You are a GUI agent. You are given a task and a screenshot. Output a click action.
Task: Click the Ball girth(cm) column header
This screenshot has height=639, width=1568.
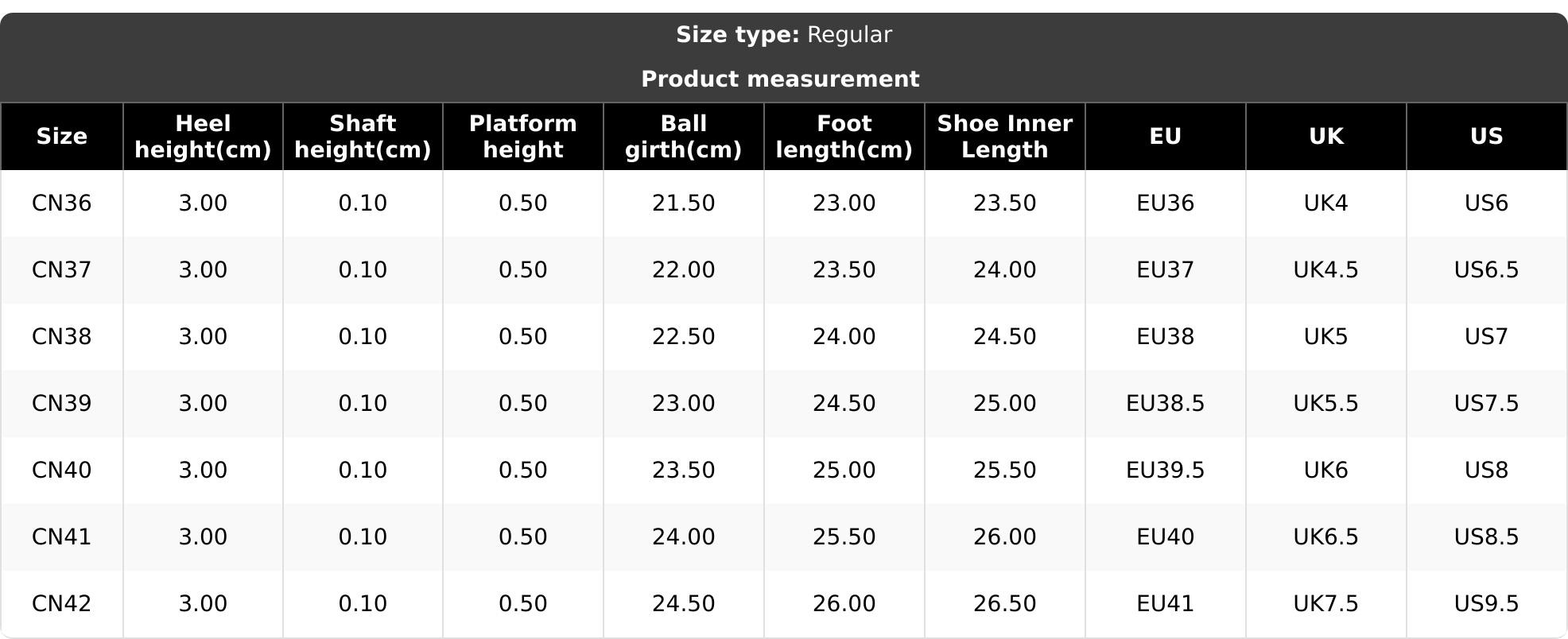coord(683,137)
